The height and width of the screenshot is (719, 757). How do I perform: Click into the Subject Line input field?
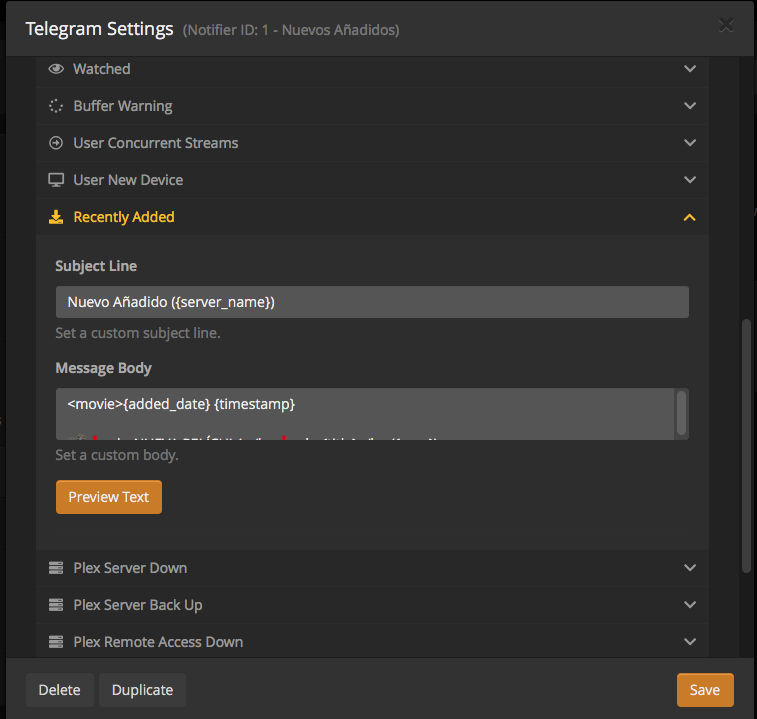coord(372,302)
